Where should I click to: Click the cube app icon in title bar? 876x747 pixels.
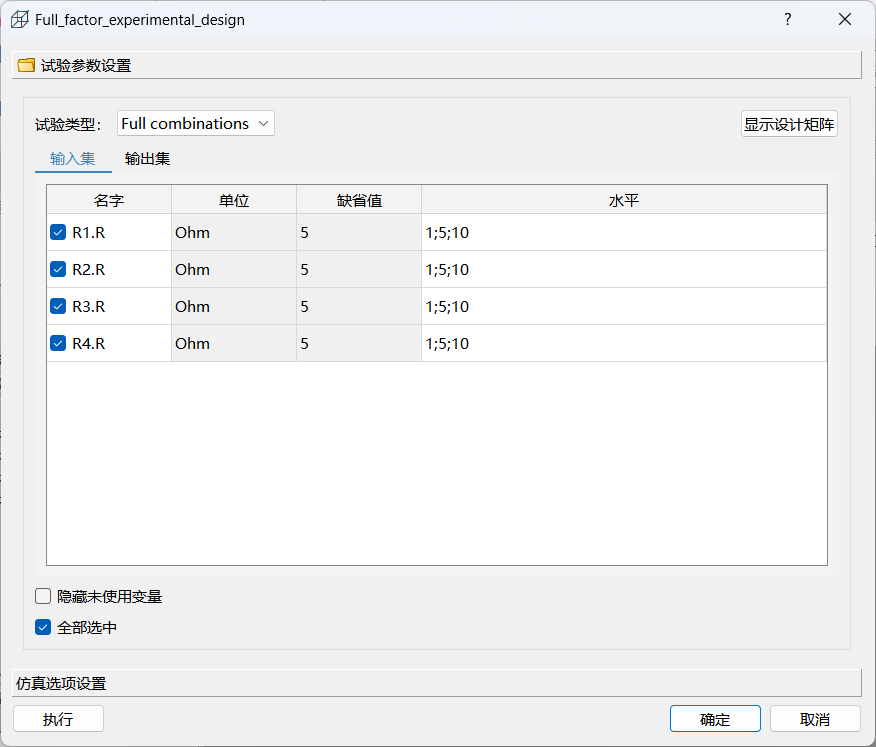[x=19, y=20]
